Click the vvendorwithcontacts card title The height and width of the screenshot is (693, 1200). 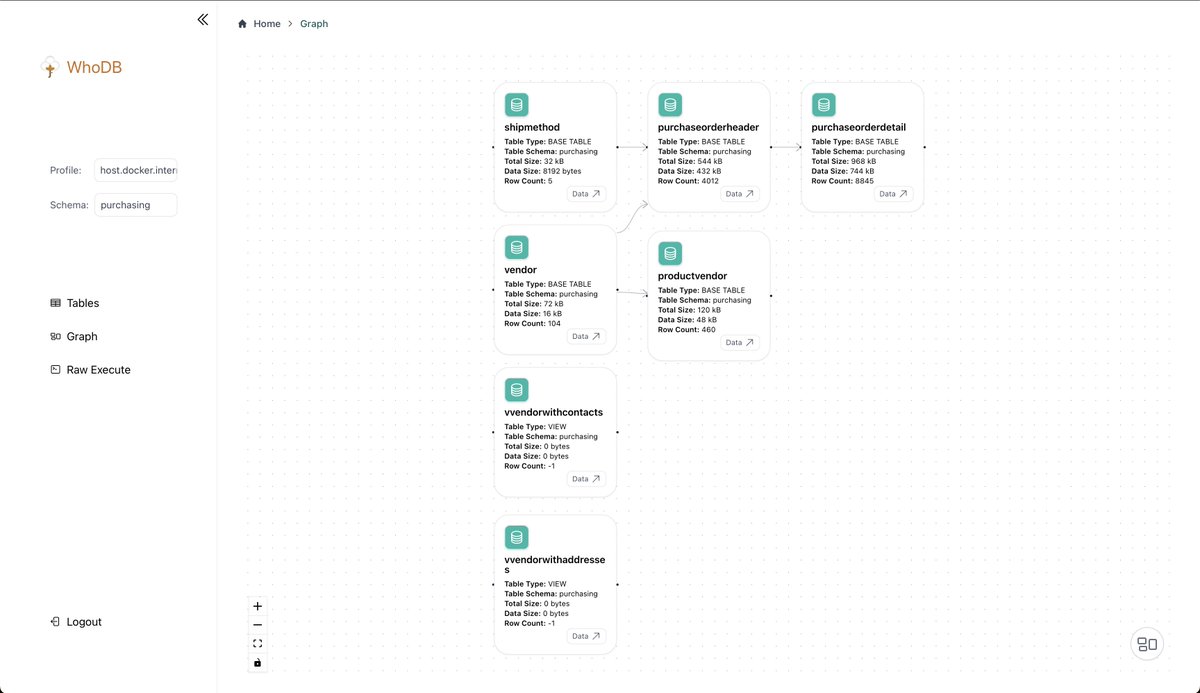[x=554, y=412]
